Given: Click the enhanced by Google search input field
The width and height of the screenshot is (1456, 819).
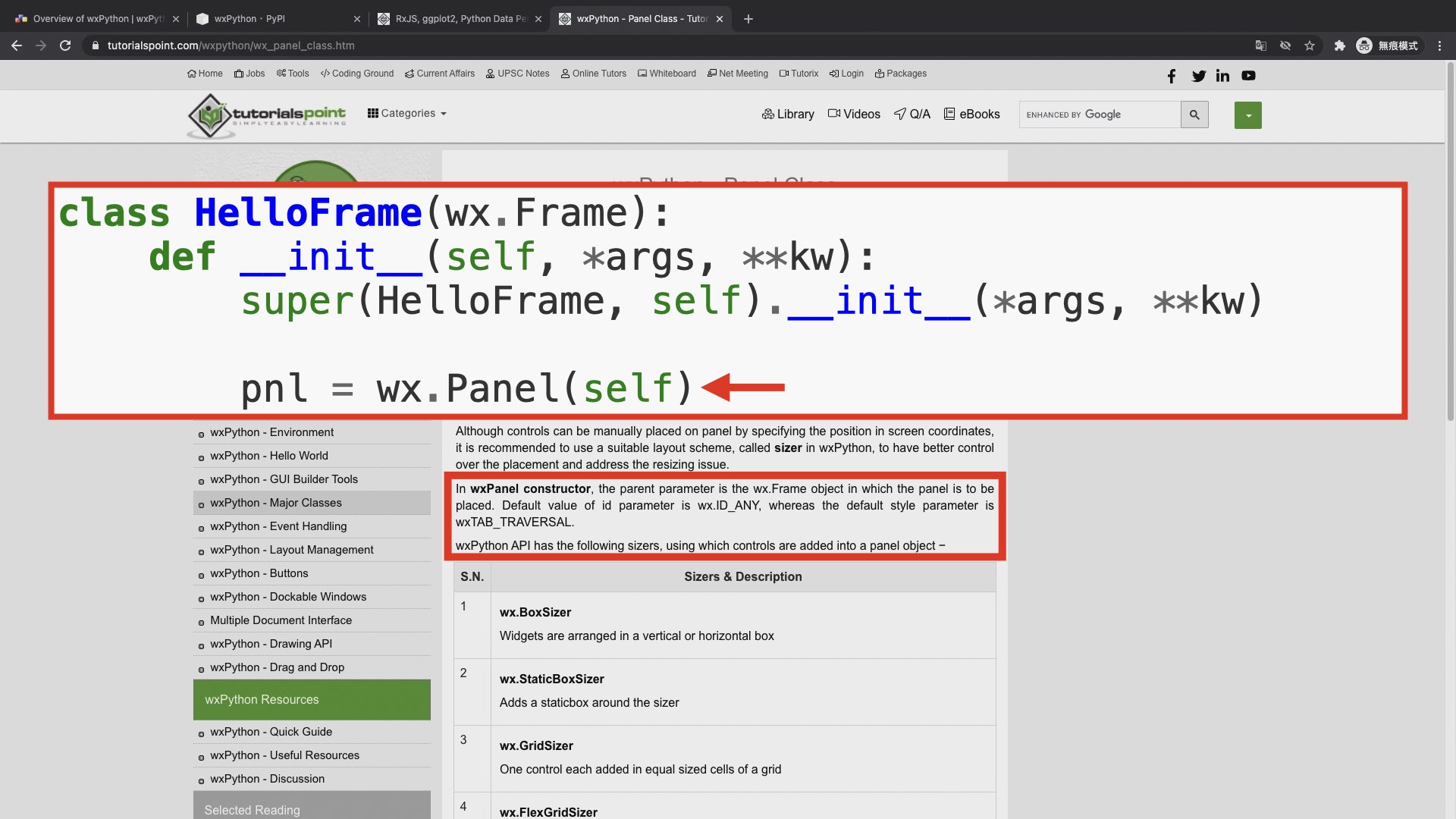Looking at the screenshot, I should [x=1099, y=114].
